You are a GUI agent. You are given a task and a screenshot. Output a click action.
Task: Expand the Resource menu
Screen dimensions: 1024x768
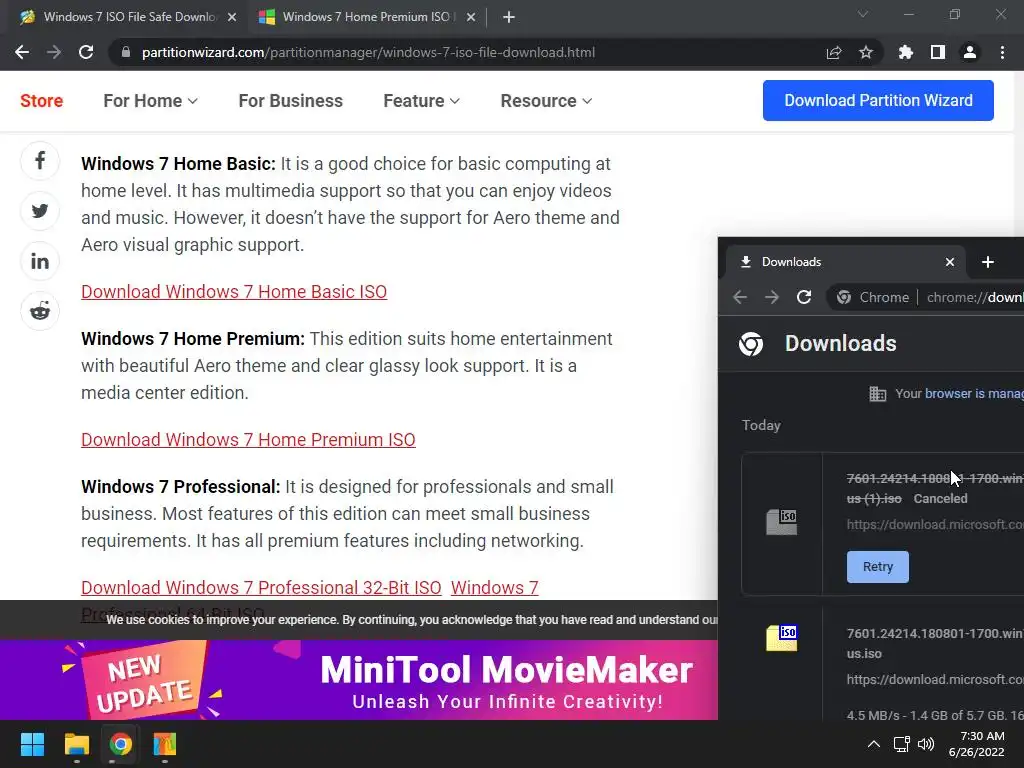click(x=546, y=101)
